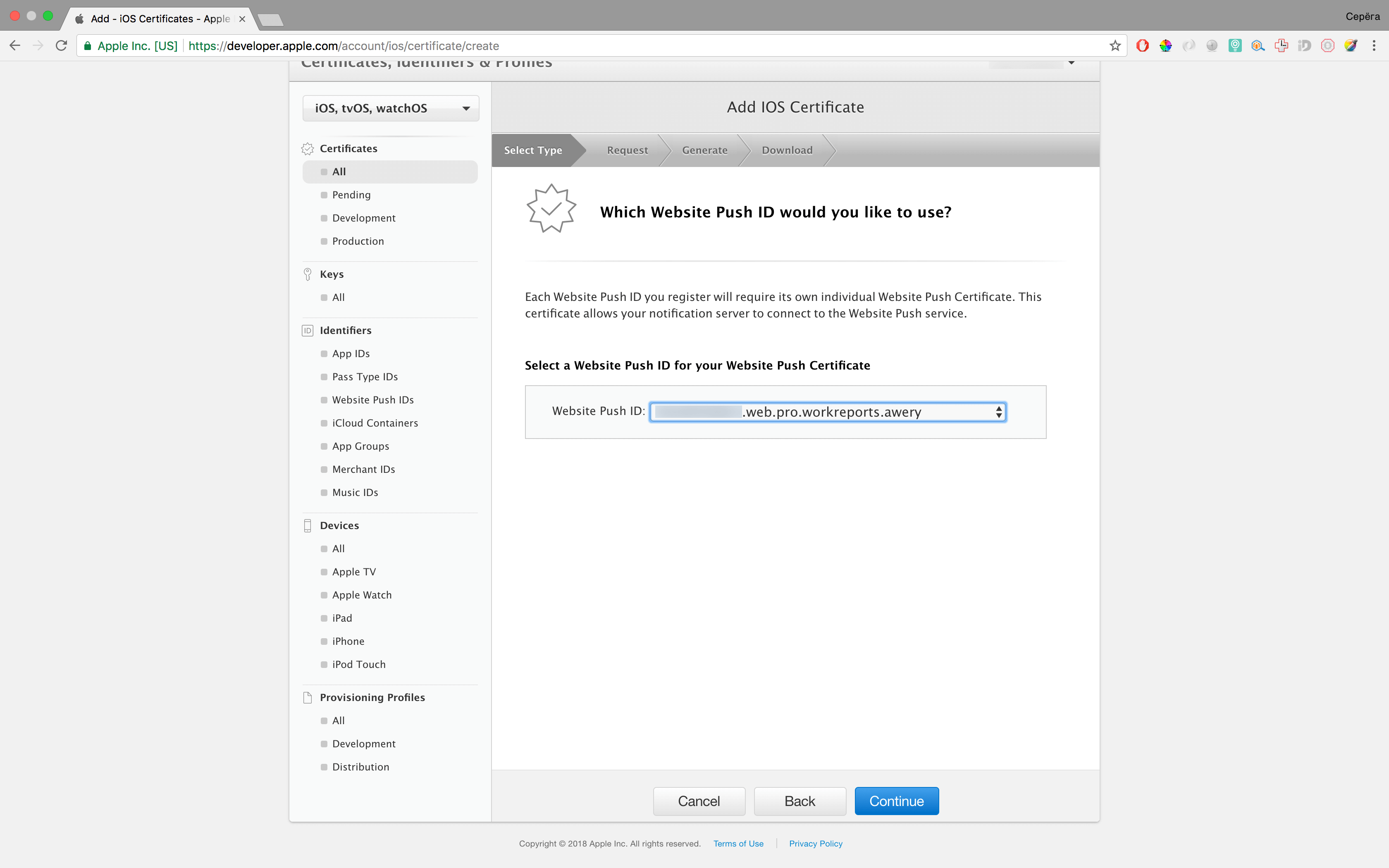
Task: Open the Website Push ID selector
Action: click(x=828, y=412)
